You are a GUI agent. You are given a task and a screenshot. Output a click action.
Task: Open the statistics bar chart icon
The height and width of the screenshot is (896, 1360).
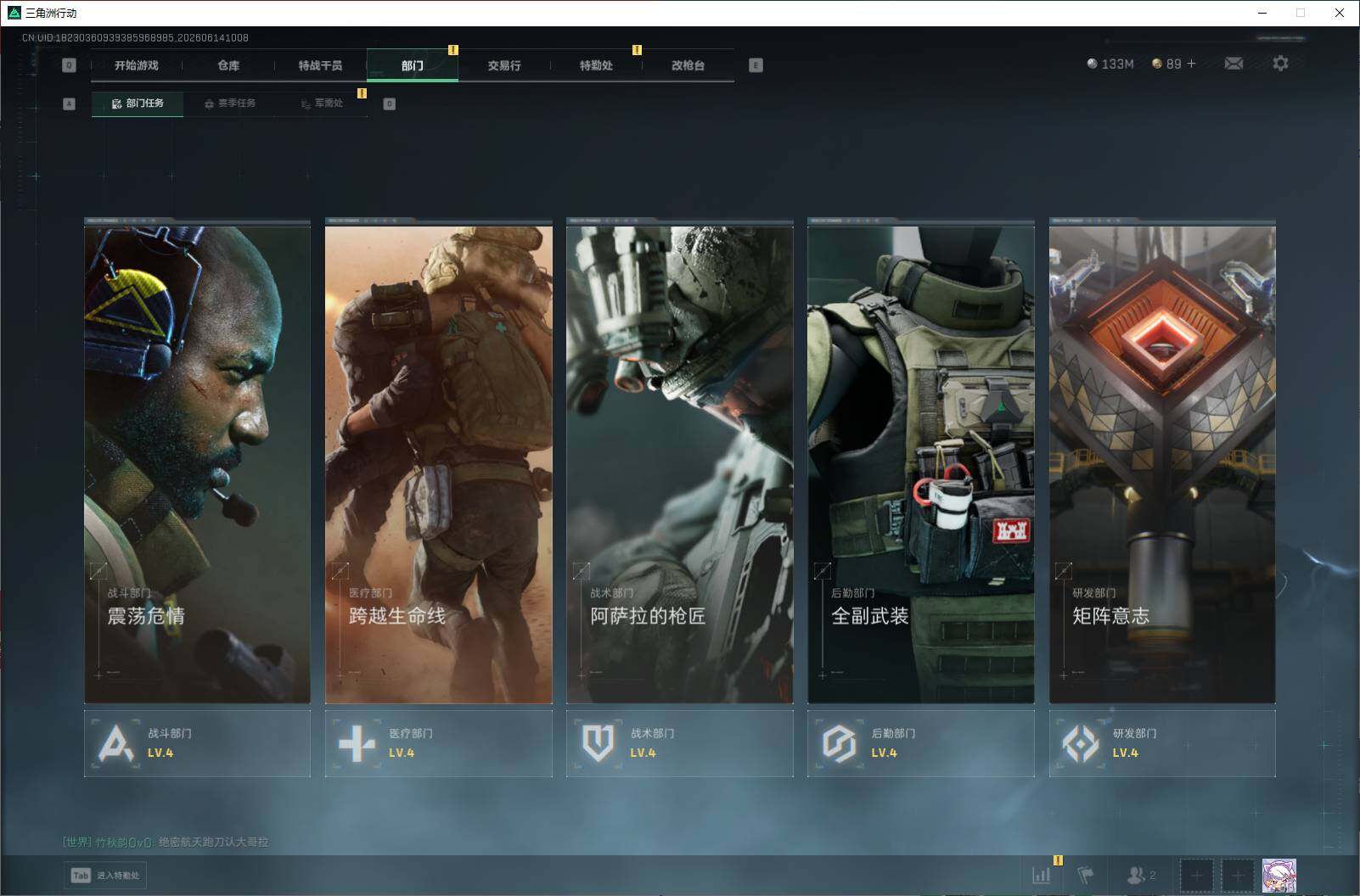point(1041,875)
